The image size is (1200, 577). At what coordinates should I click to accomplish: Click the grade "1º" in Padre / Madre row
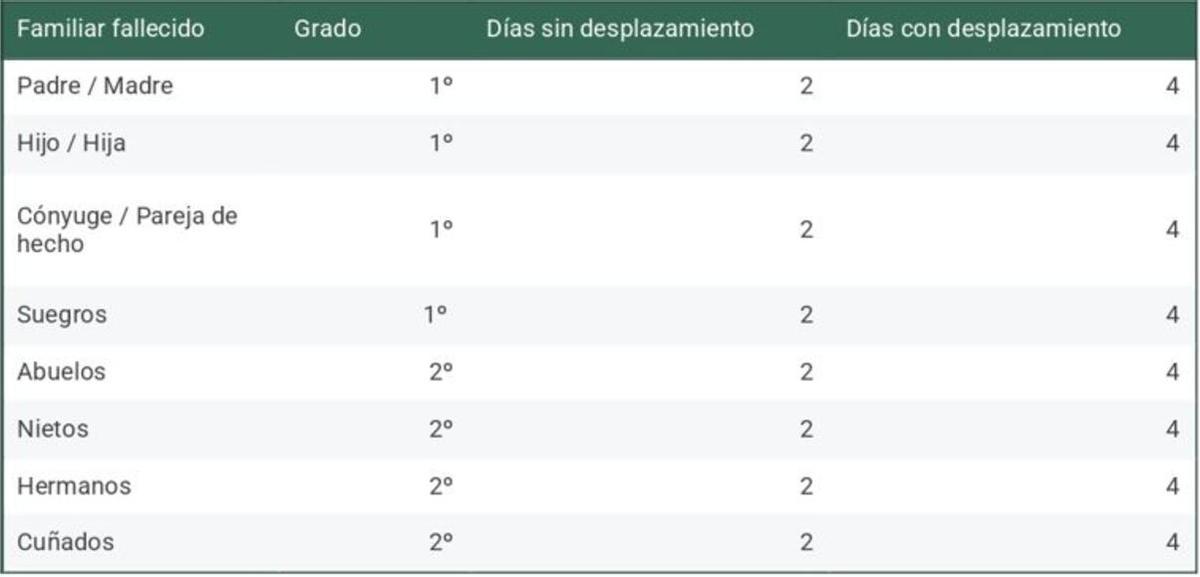pyautogui.click(x=441, y=86)
